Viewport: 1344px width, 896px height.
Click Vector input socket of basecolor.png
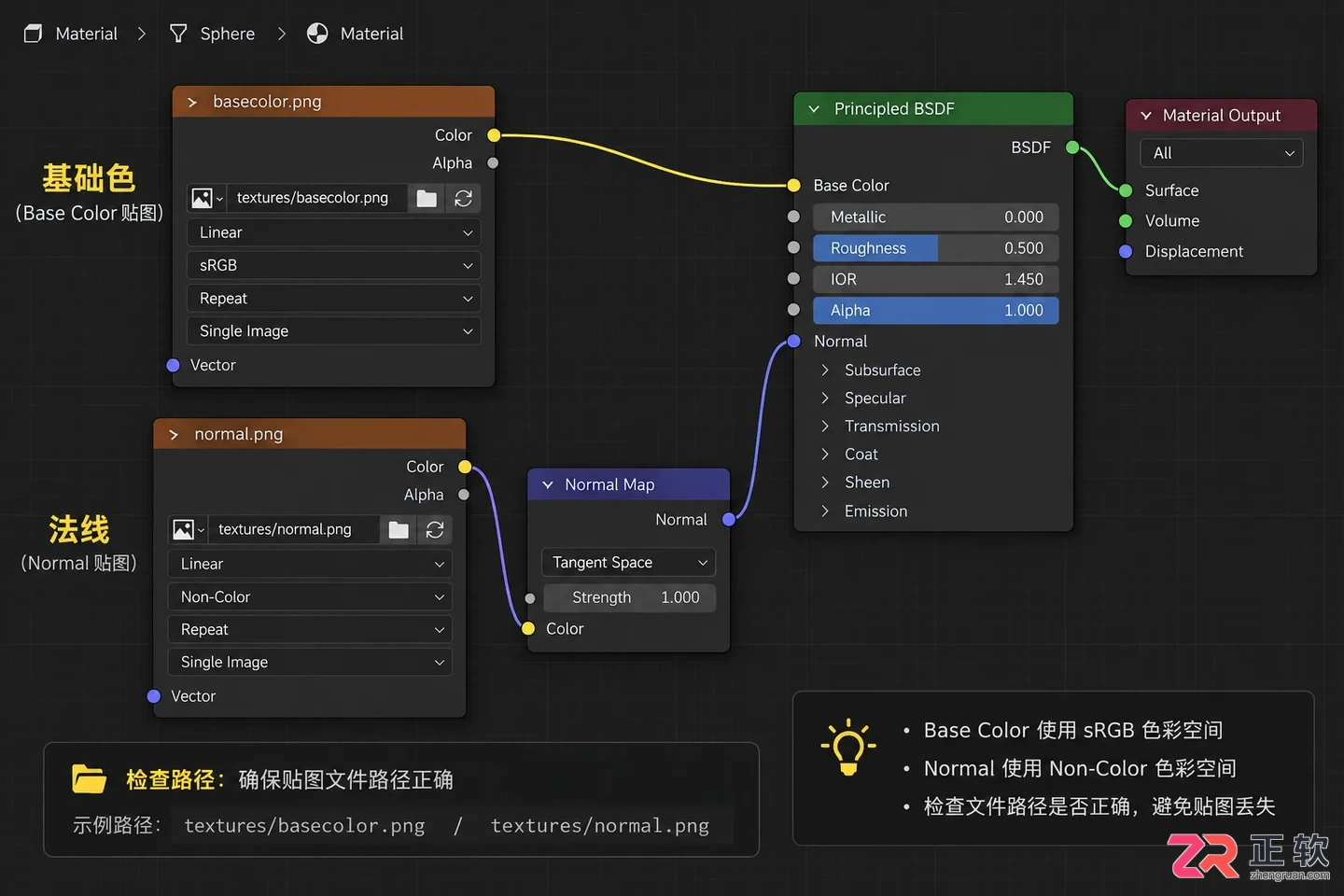tap(173, 365)
